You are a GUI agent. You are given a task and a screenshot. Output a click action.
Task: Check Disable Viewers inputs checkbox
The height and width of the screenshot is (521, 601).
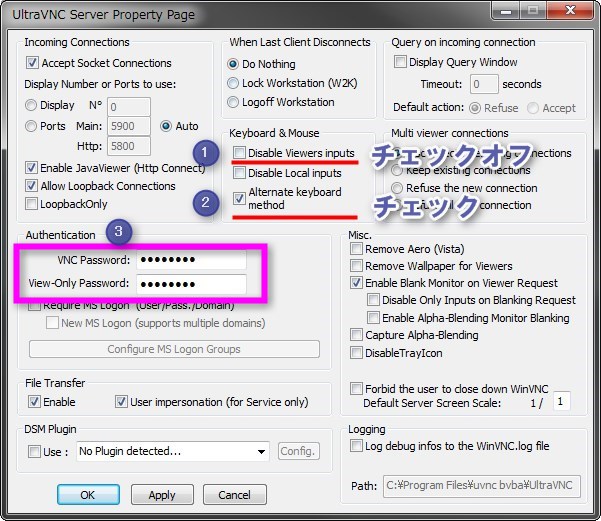tap(239, 153)
